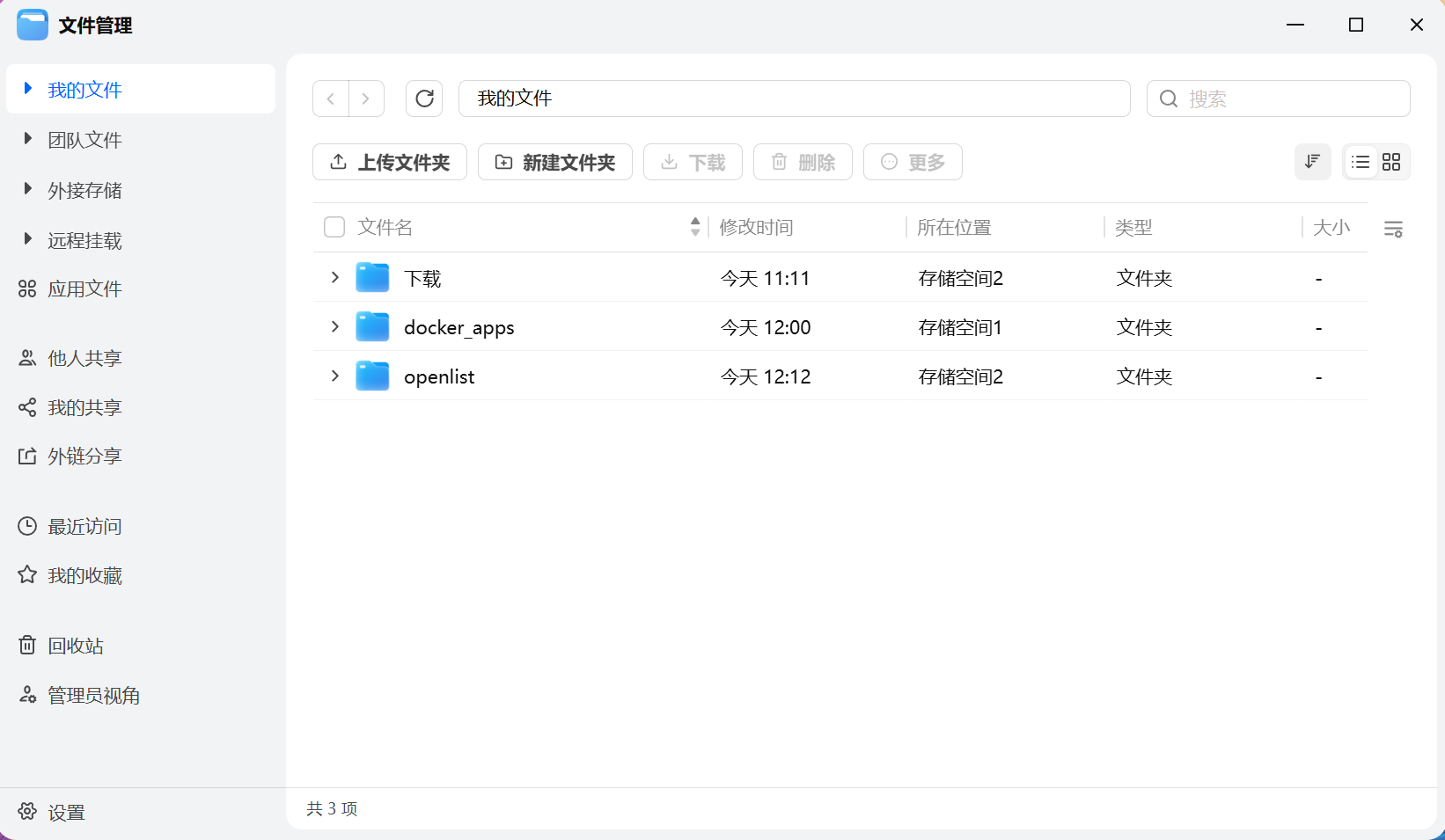The image size is (1445, 840).
Task: Go back with the left arrow
Action: pyautogui.click(x=331, y=99)
